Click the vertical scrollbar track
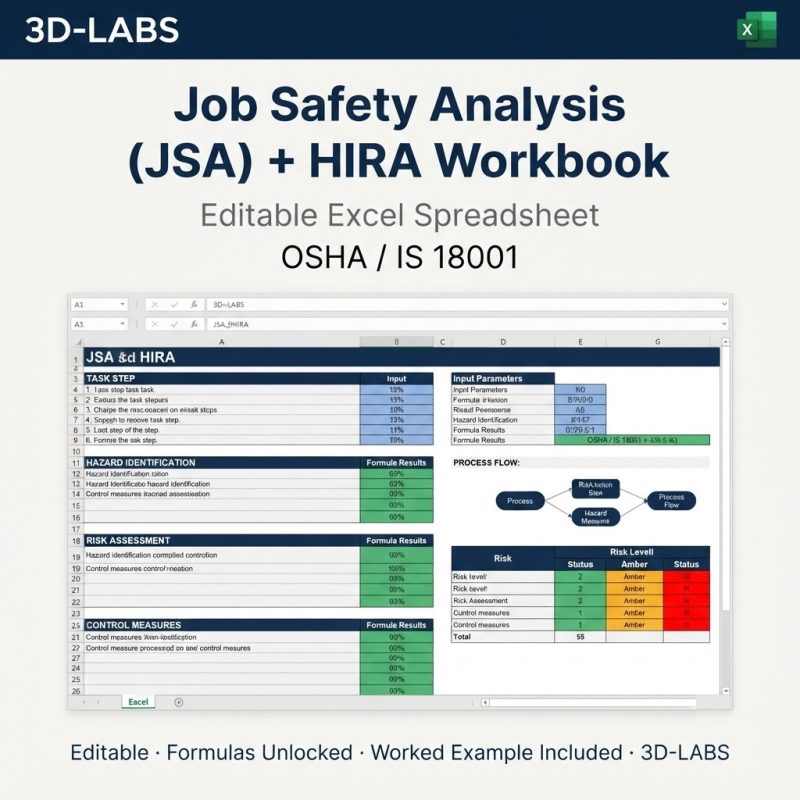 726,515
